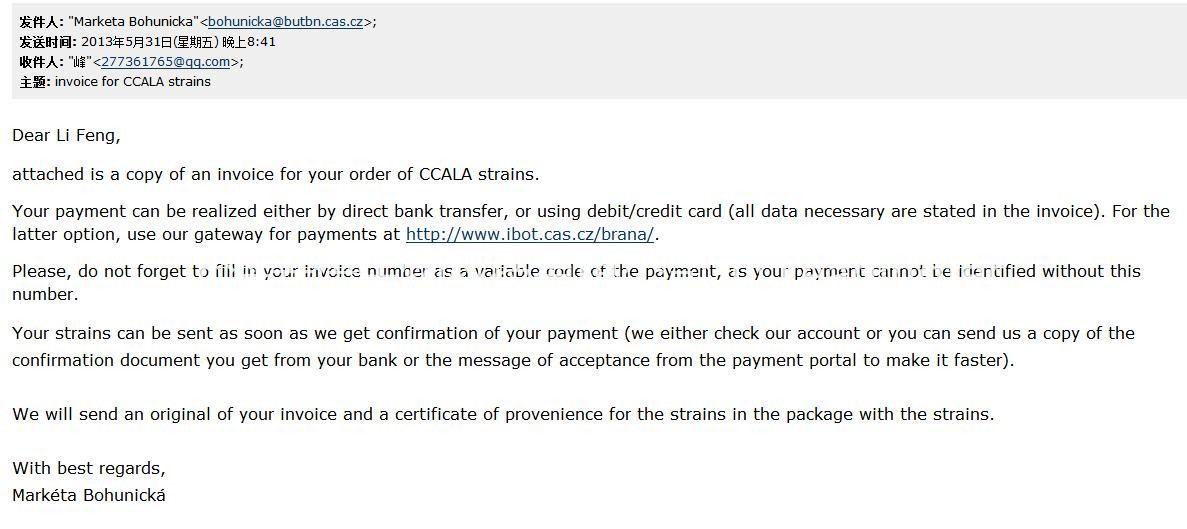Click the 收件人 recipient label
Image resolution: width=1187 pixels, height=529 pixels.
41,62
